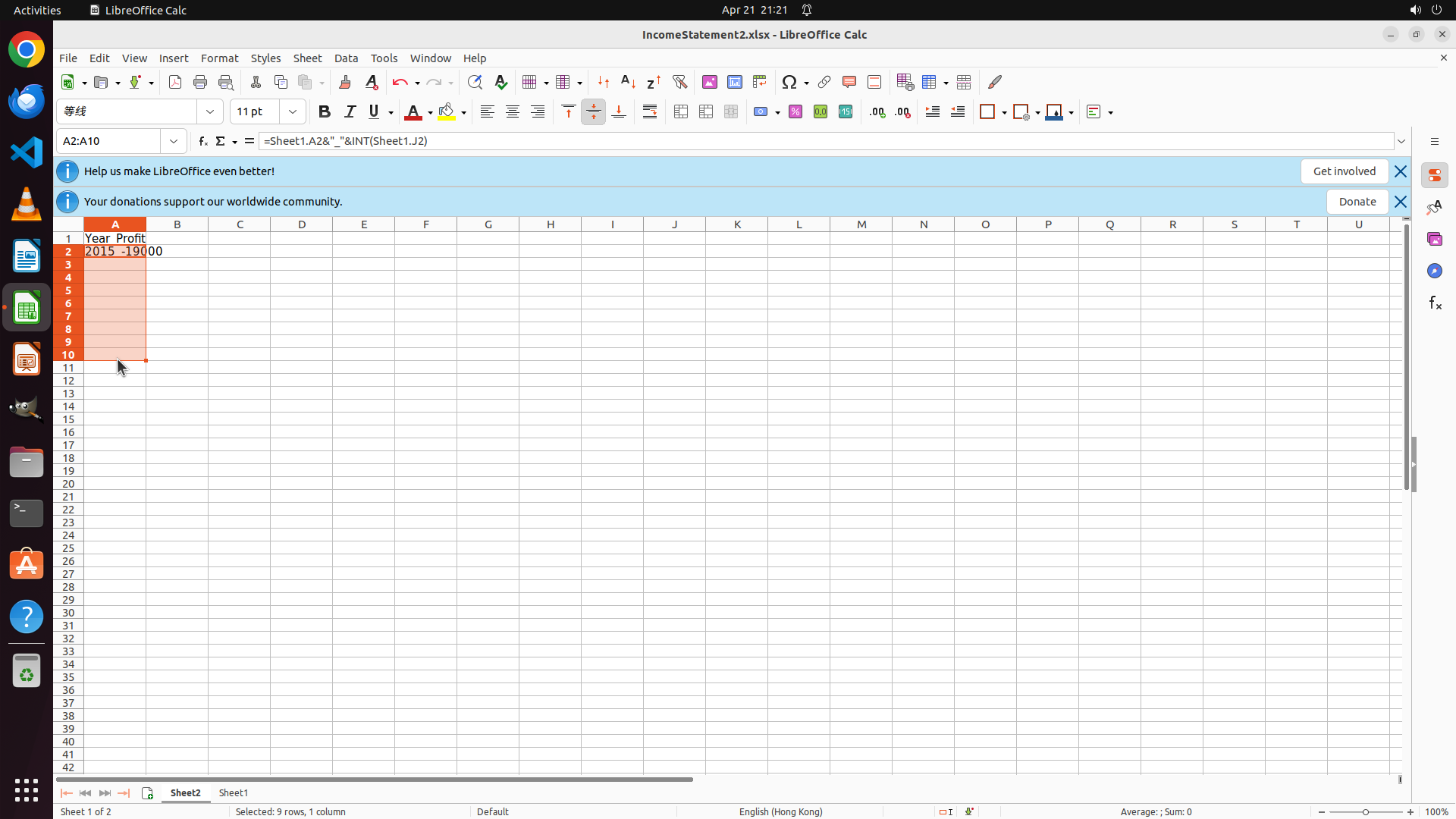Screen dimensions: 1456x819
Task: Click the Donate button
Action: point(1357,202)
